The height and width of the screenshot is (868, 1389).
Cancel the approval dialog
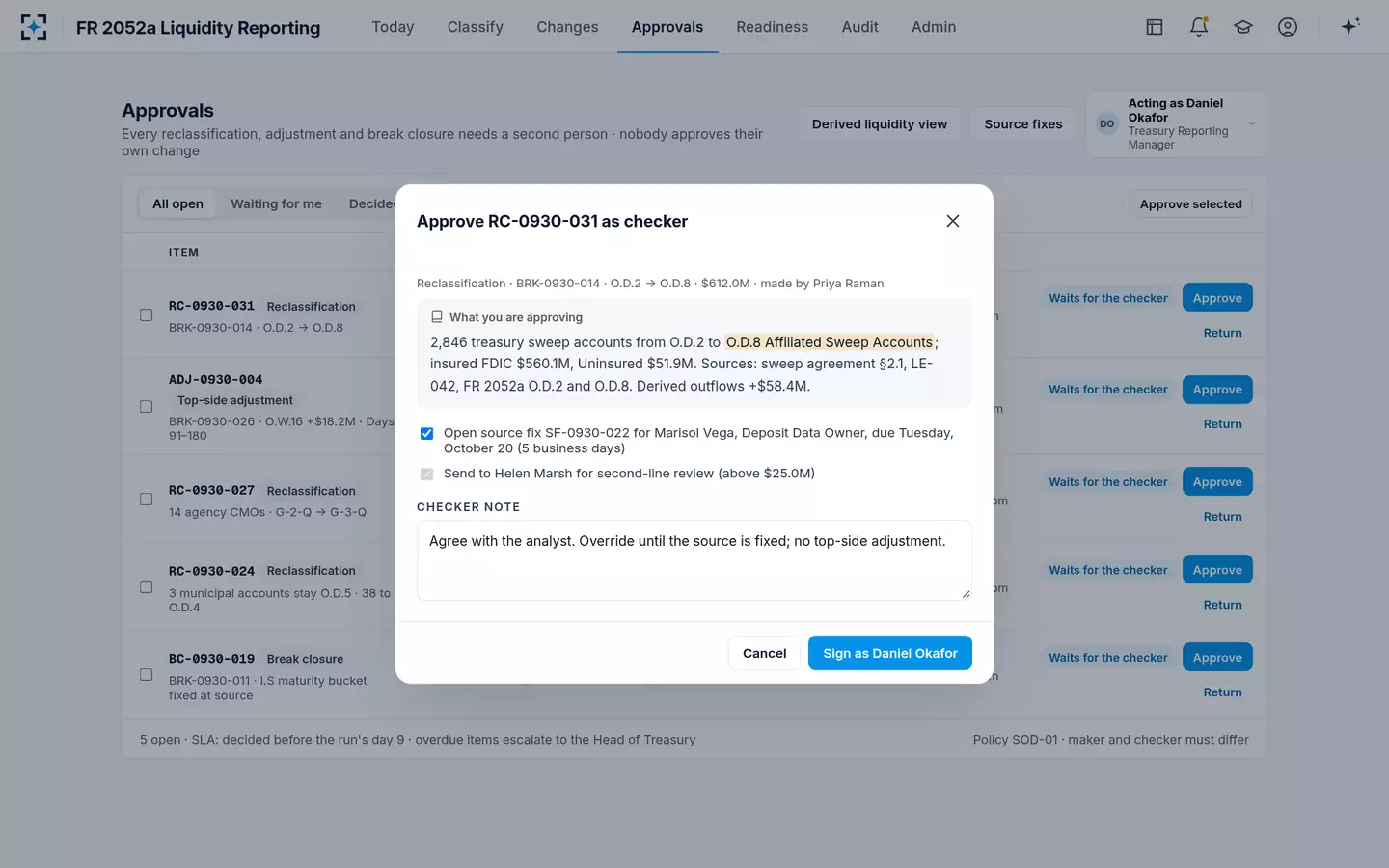(x=764, y=653)
